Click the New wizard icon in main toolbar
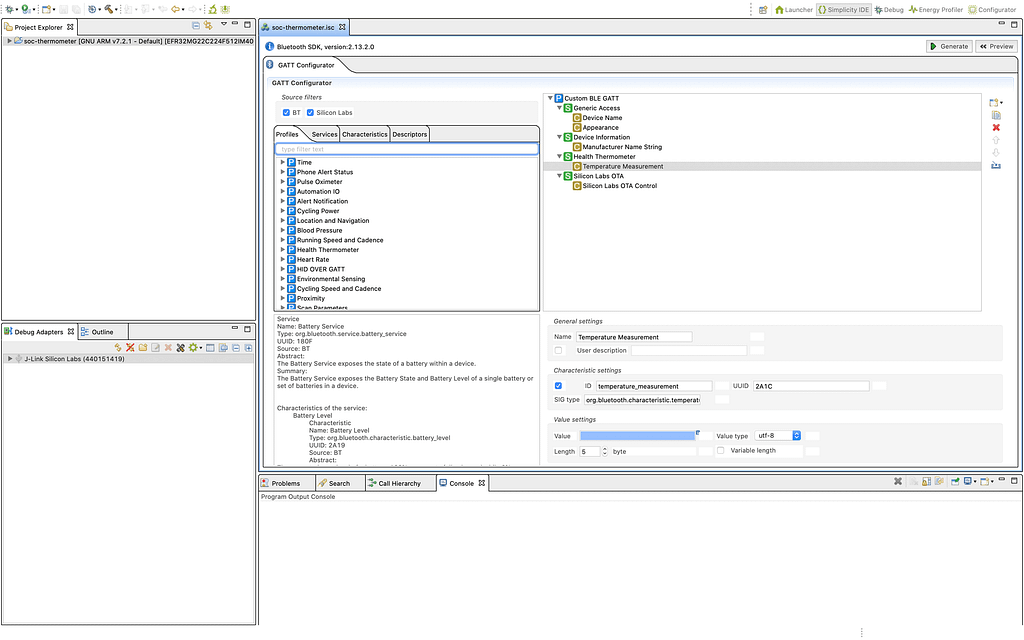Screen dimensions: 1024x640 pos(46,9)
